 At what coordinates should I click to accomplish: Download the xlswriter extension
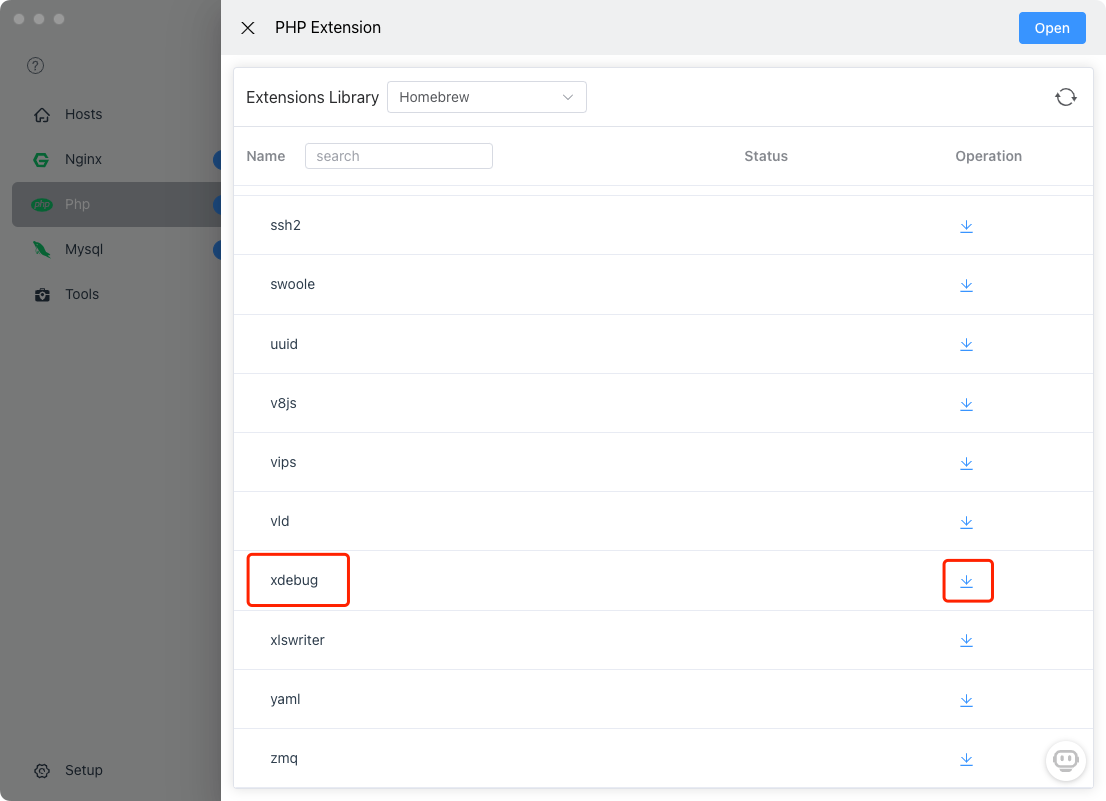tap(966, 641)
